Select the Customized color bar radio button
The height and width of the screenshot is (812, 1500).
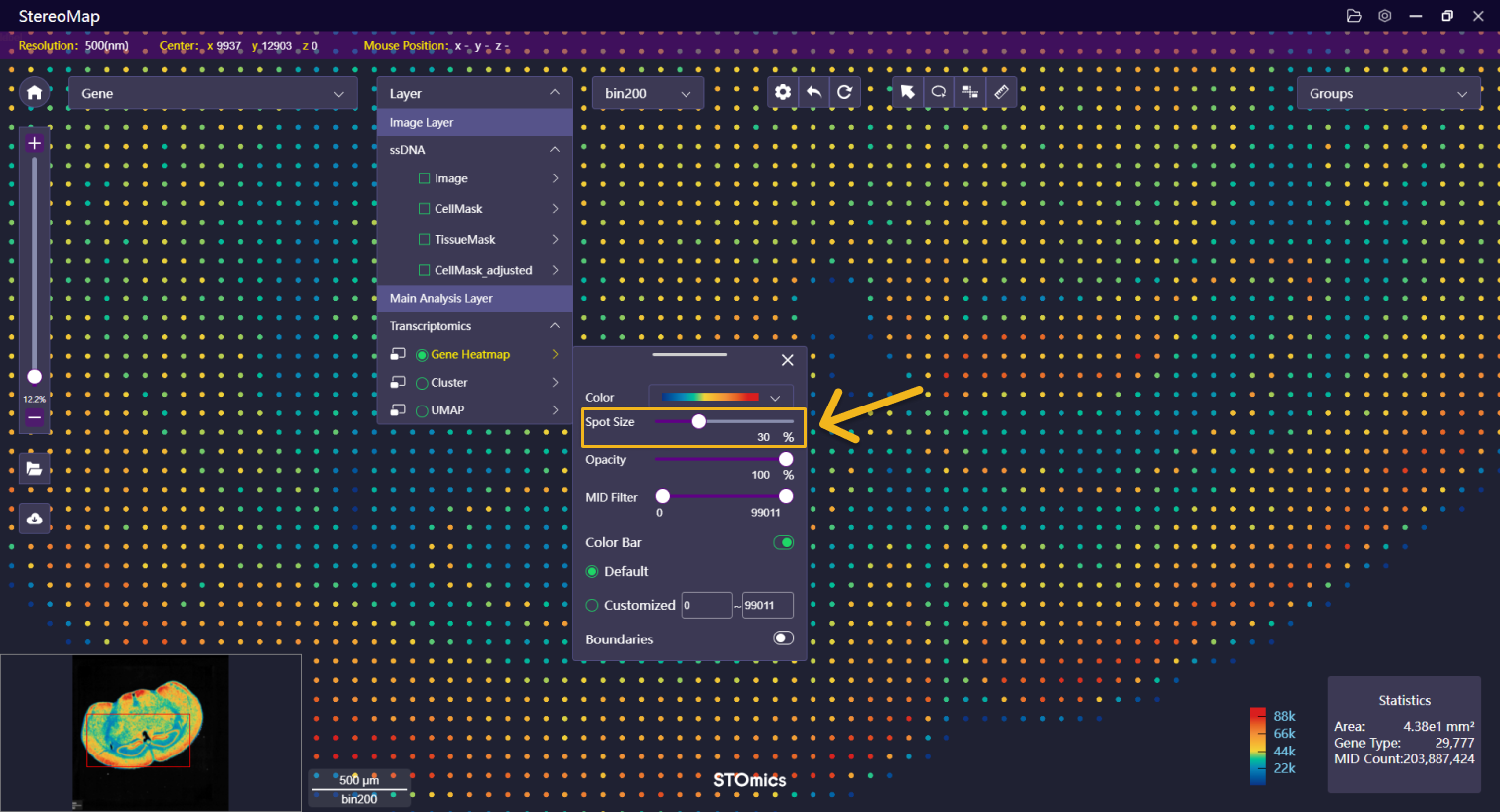point(592,605)
